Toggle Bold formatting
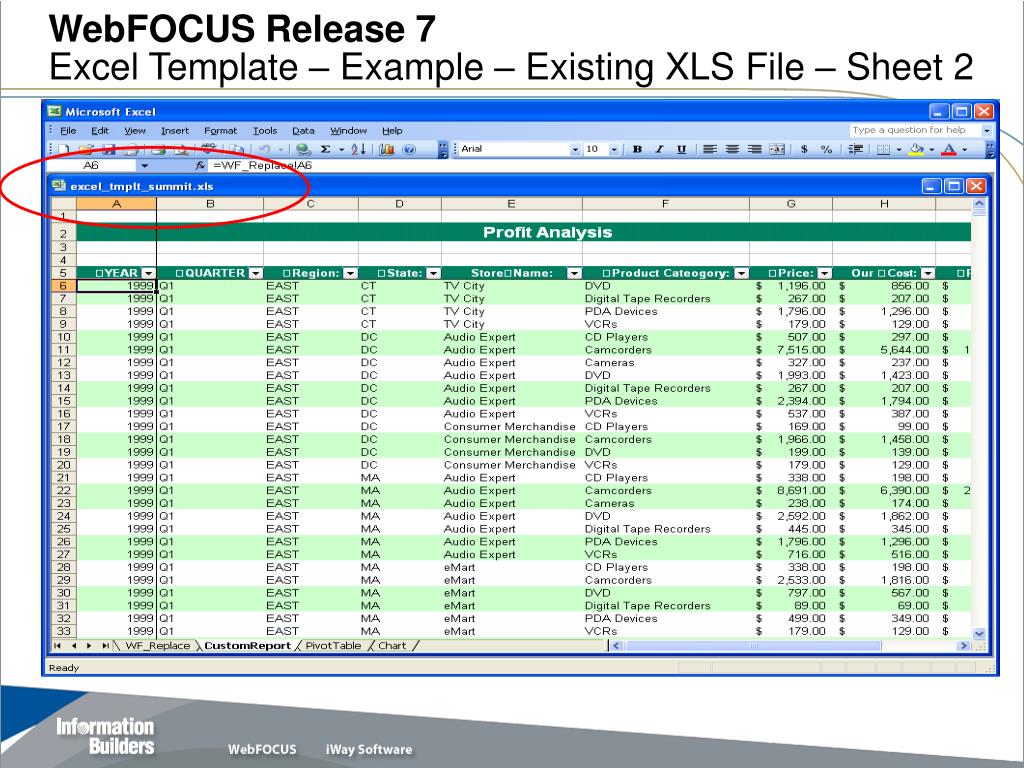Viewport: 1024px width, 768px height. (x=637, y=150)
